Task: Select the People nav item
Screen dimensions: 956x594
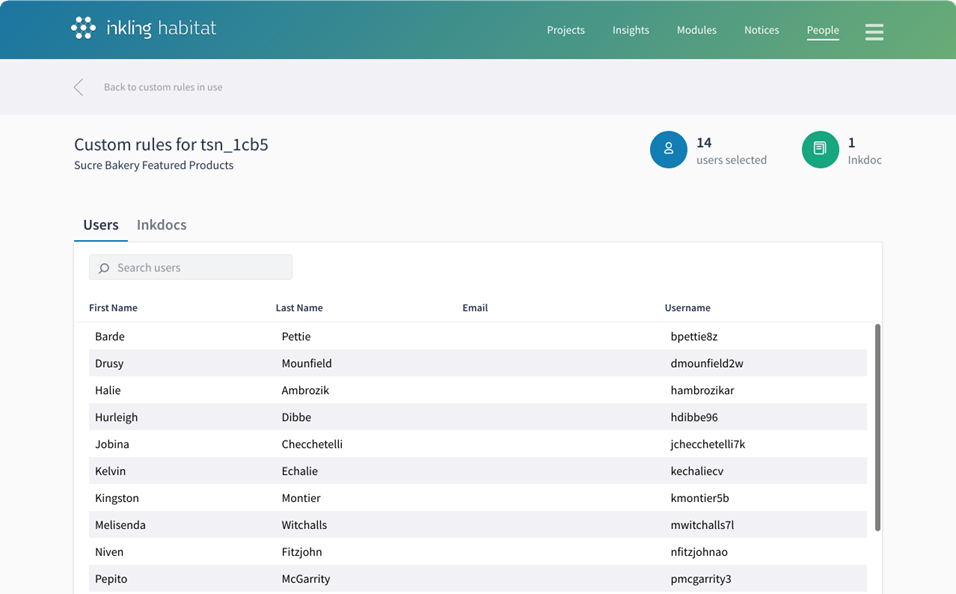Action: click(x=822, y=30)
